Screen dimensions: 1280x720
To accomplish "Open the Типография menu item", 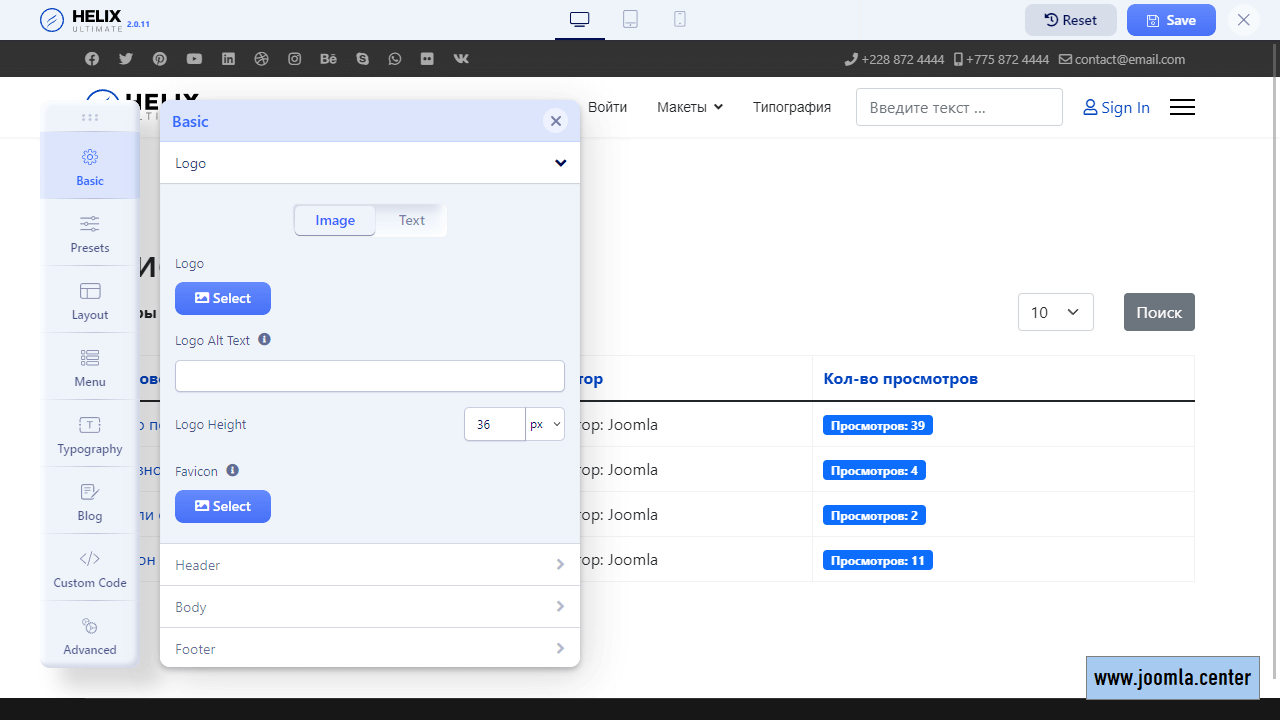I will (792, 107).
